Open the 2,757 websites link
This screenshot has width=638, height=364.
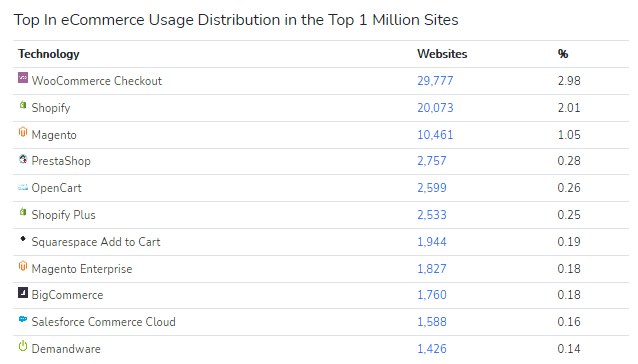[x=432, y=161]
